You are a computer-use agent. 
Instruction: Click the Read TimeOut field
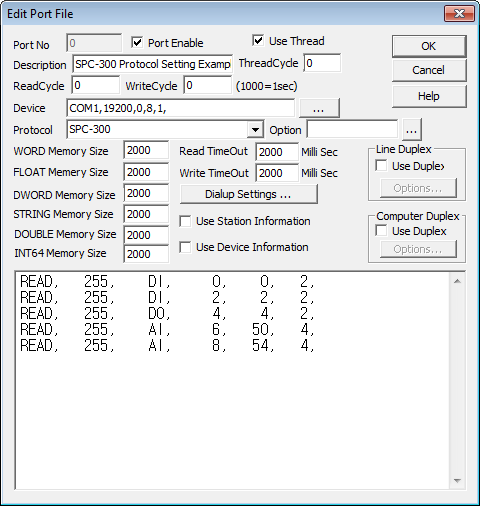pos(277,152)
